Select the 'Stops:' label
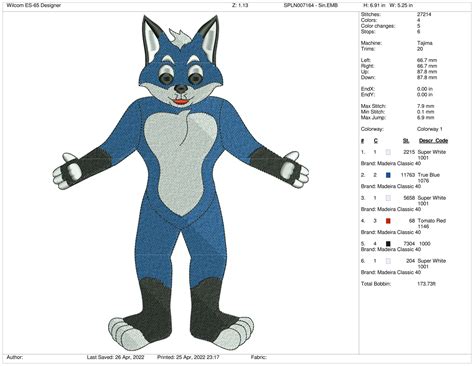 [x=368, y=32]
